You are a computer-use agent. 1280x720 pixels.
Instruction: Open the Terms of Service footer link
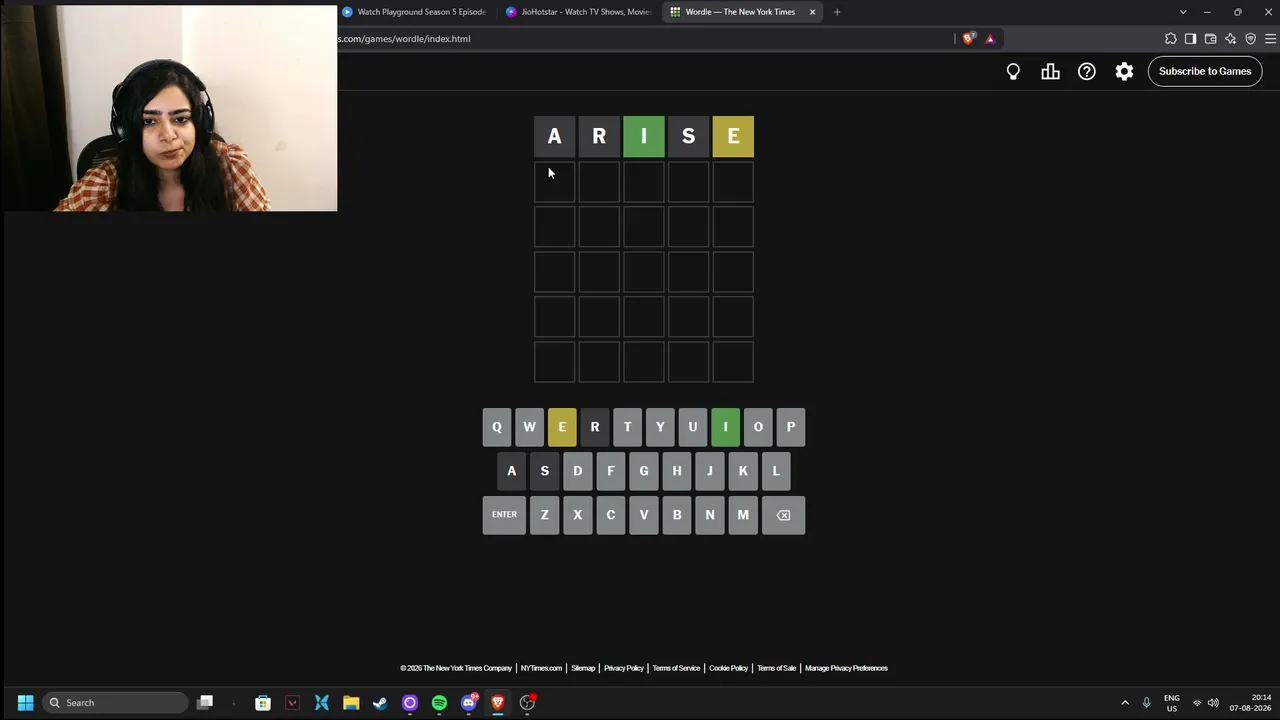click(676, 668)
